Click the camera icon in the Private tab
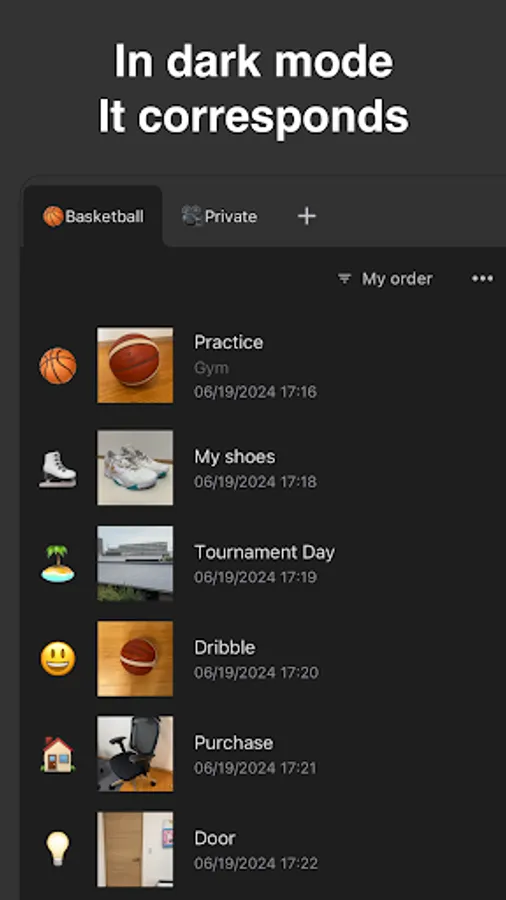This screenshot has width=506, height=900. pyautogui.click(x=192, y=216)
